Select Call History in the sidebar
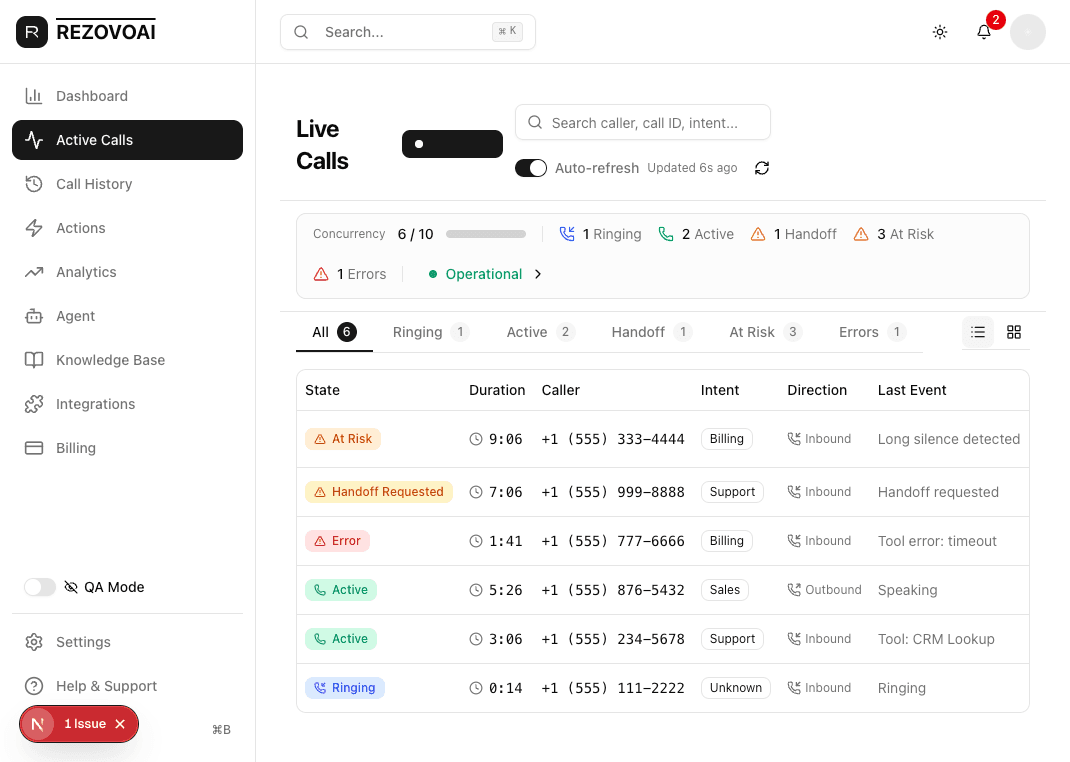Screen dimensions: 1070x762 tap(96, 184)
